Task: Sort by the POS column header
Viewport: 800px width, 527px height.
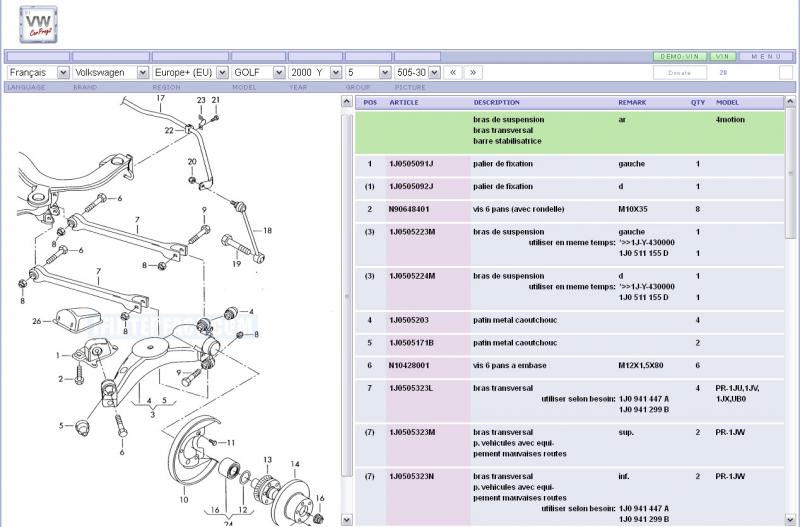Action: (x=370, y=103)
